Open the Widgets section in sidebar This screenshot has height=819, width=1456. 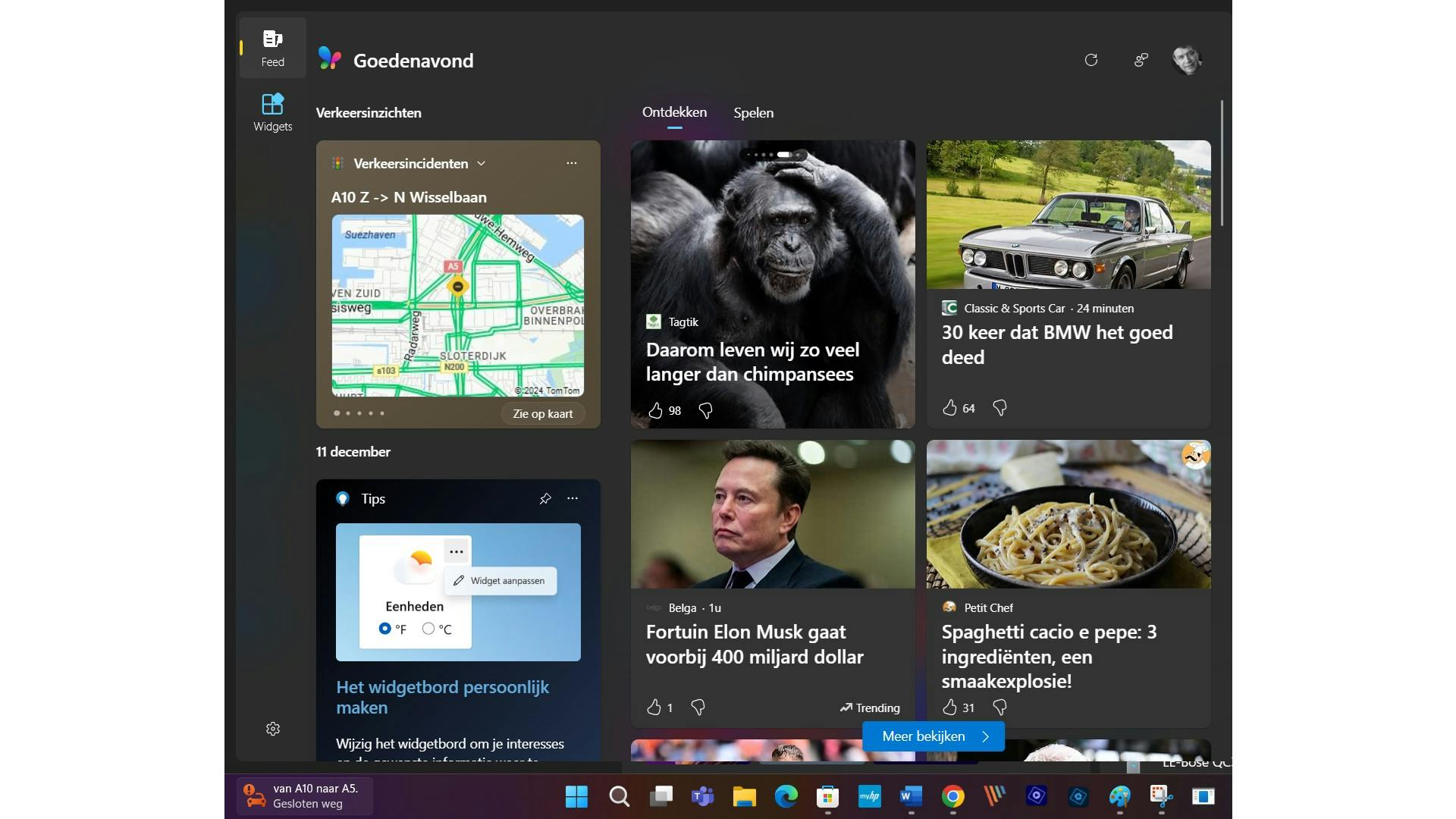pyautogui.click(x=272, y=112)
